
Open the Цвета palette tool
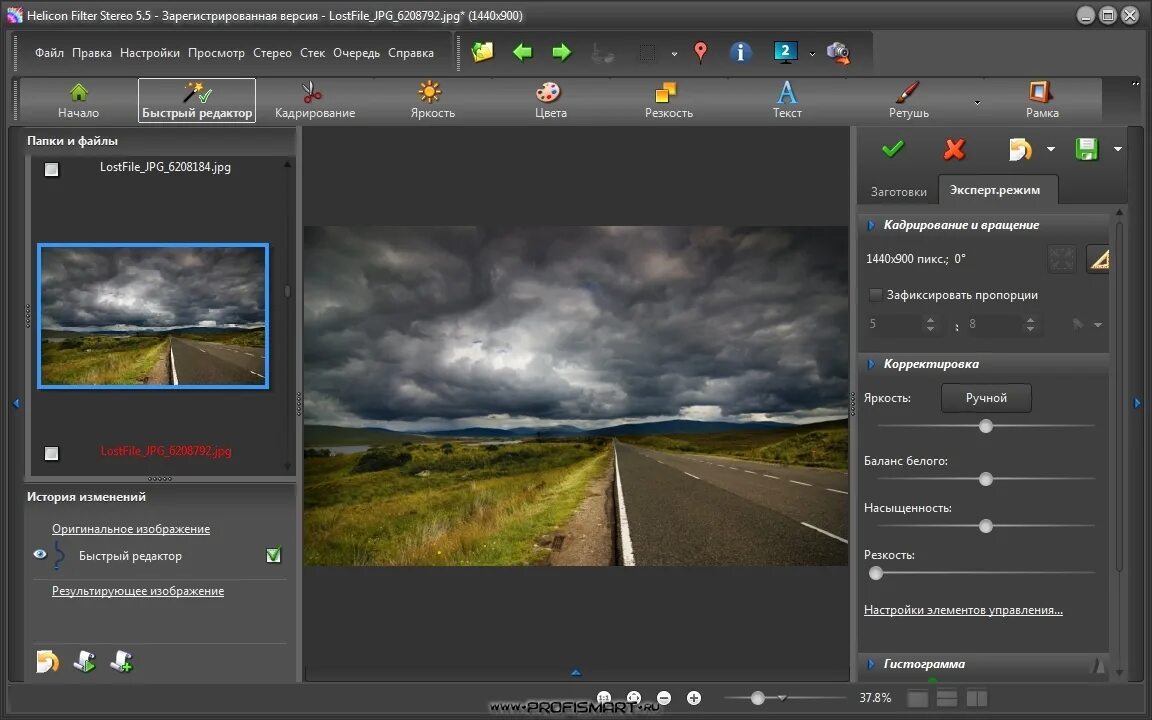[x=550, y=101]
